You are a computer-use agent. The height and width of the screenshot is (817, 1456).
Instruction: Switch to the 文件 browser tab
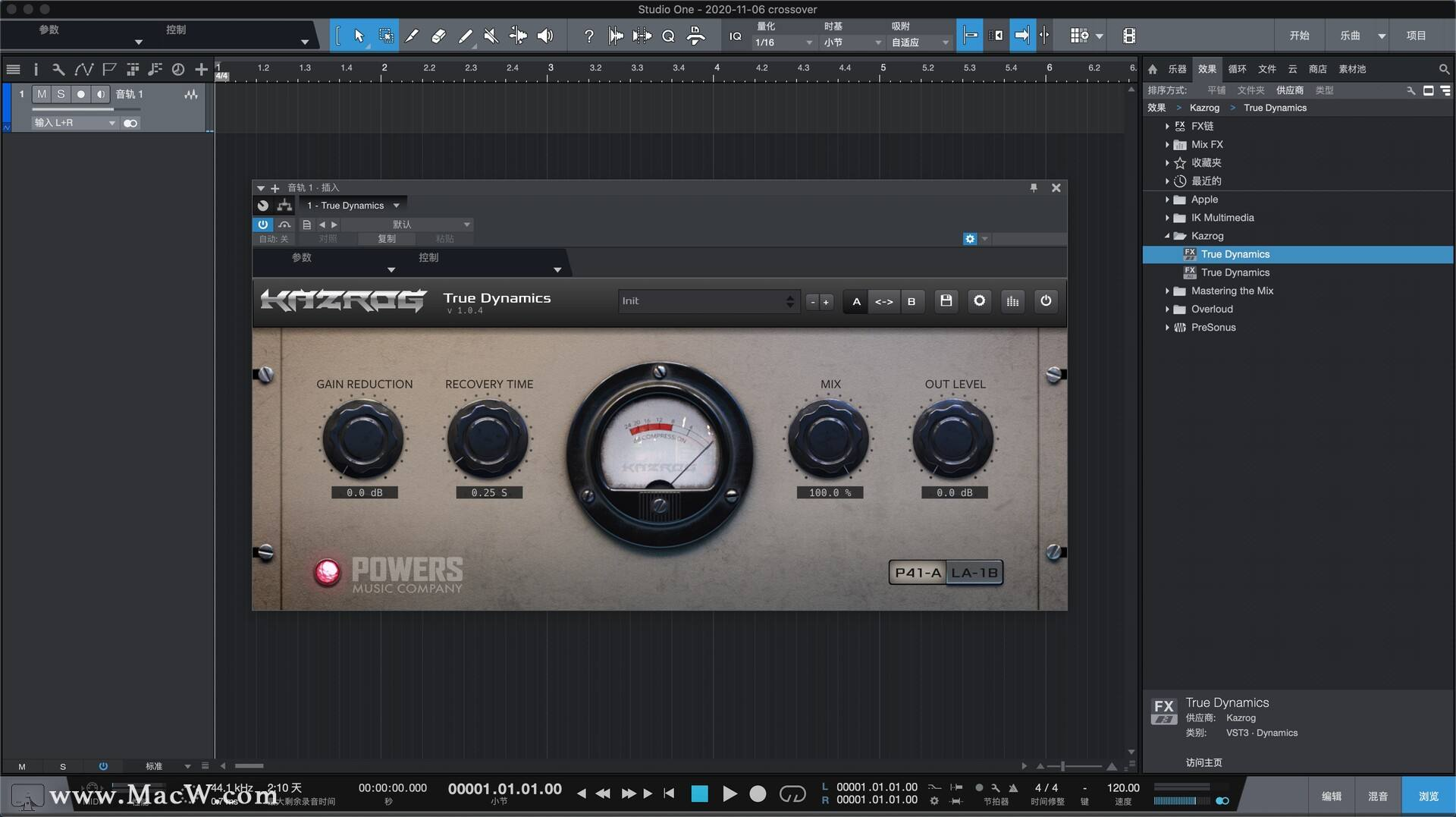pos(1267,69)
